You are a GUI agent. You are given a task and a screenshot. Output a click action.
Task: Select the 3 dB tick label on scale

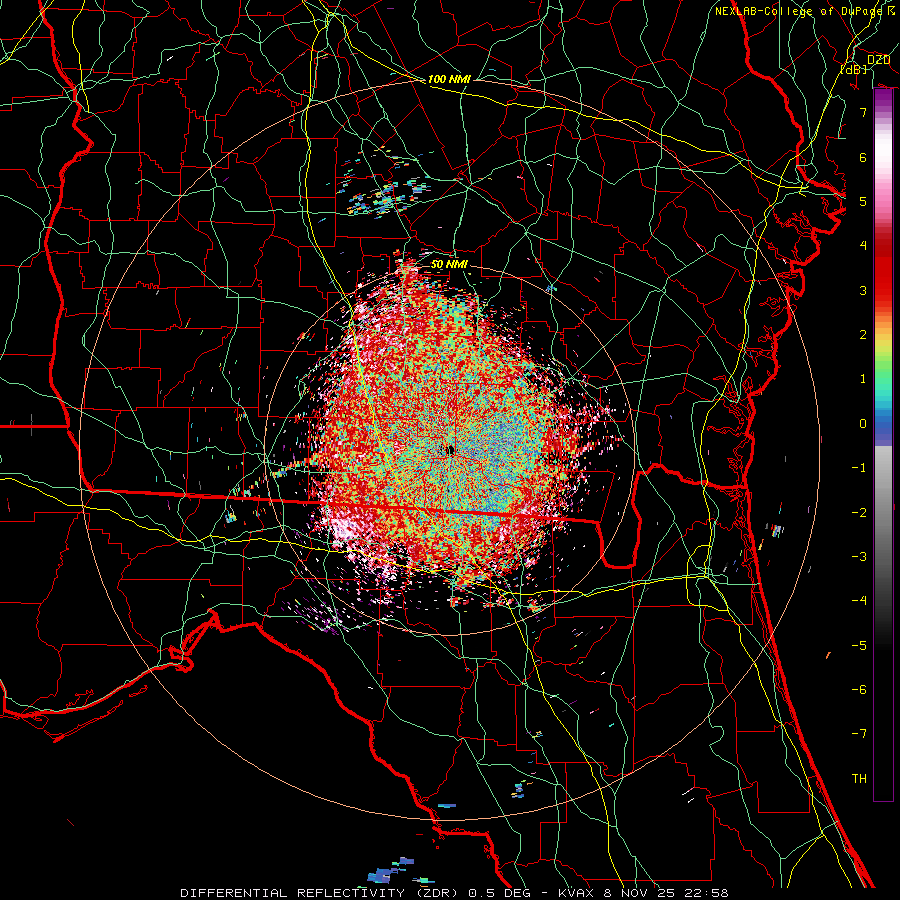tap(863, 290)
